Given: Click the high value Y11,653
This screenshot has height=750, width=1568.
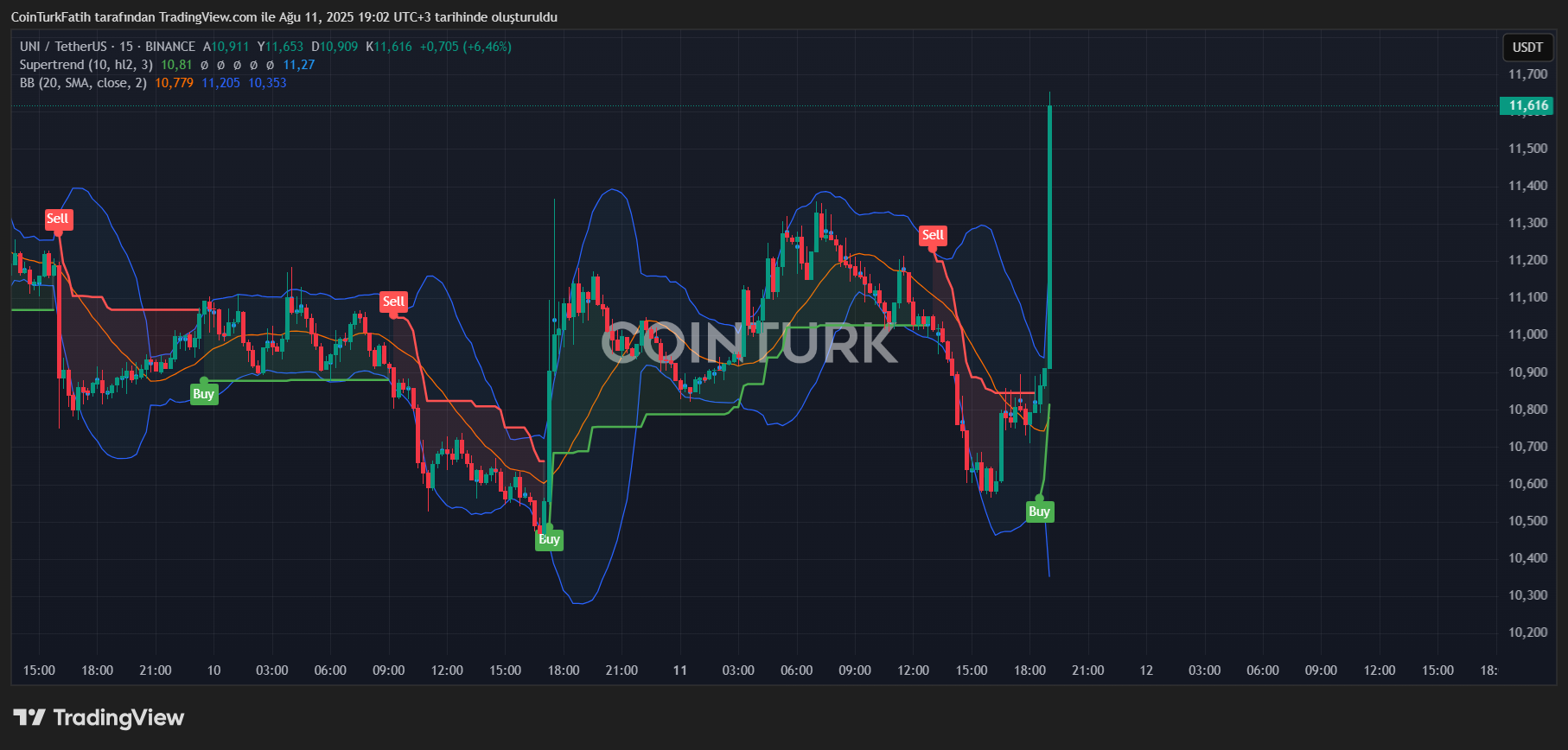Looking at the screenshot, I should (x=280, y=47).
